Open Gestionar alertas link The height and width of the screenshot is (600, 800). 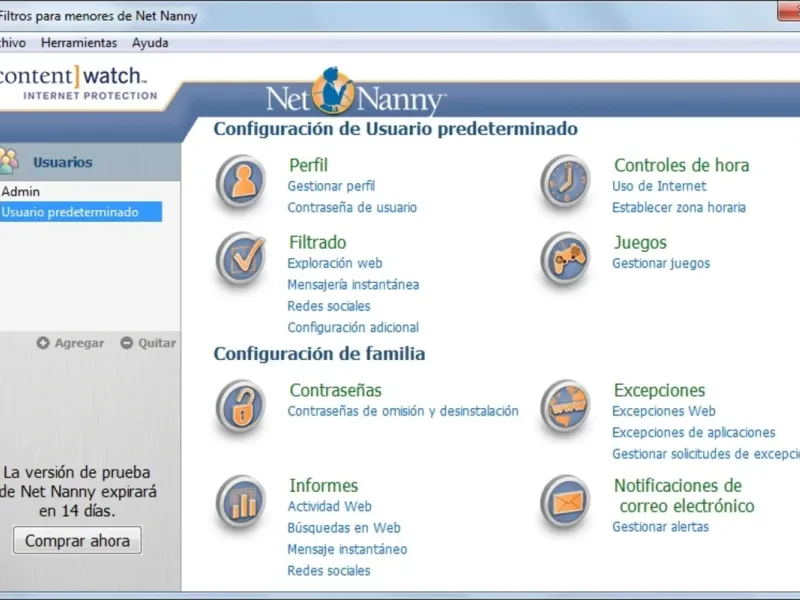pyautogui.click(x=661, y=527)
